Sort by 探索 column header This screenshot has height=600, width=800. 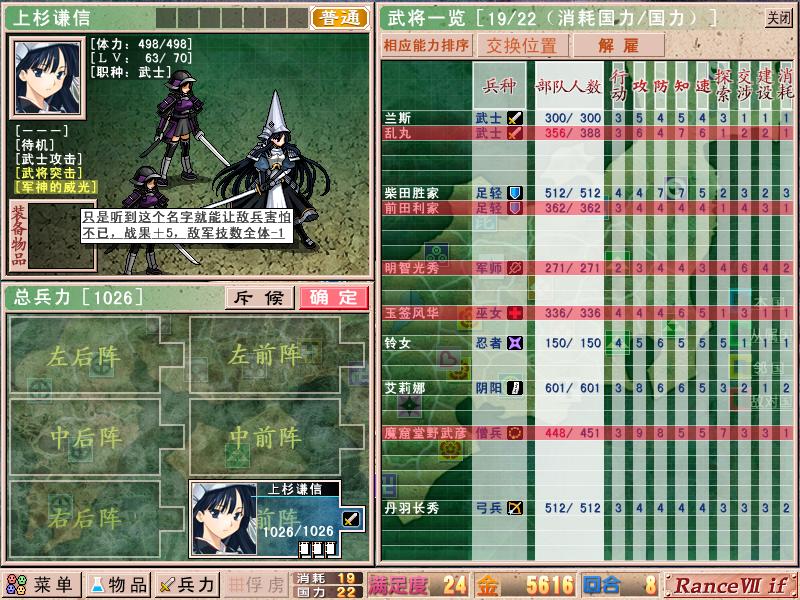(x=723, y=86)
